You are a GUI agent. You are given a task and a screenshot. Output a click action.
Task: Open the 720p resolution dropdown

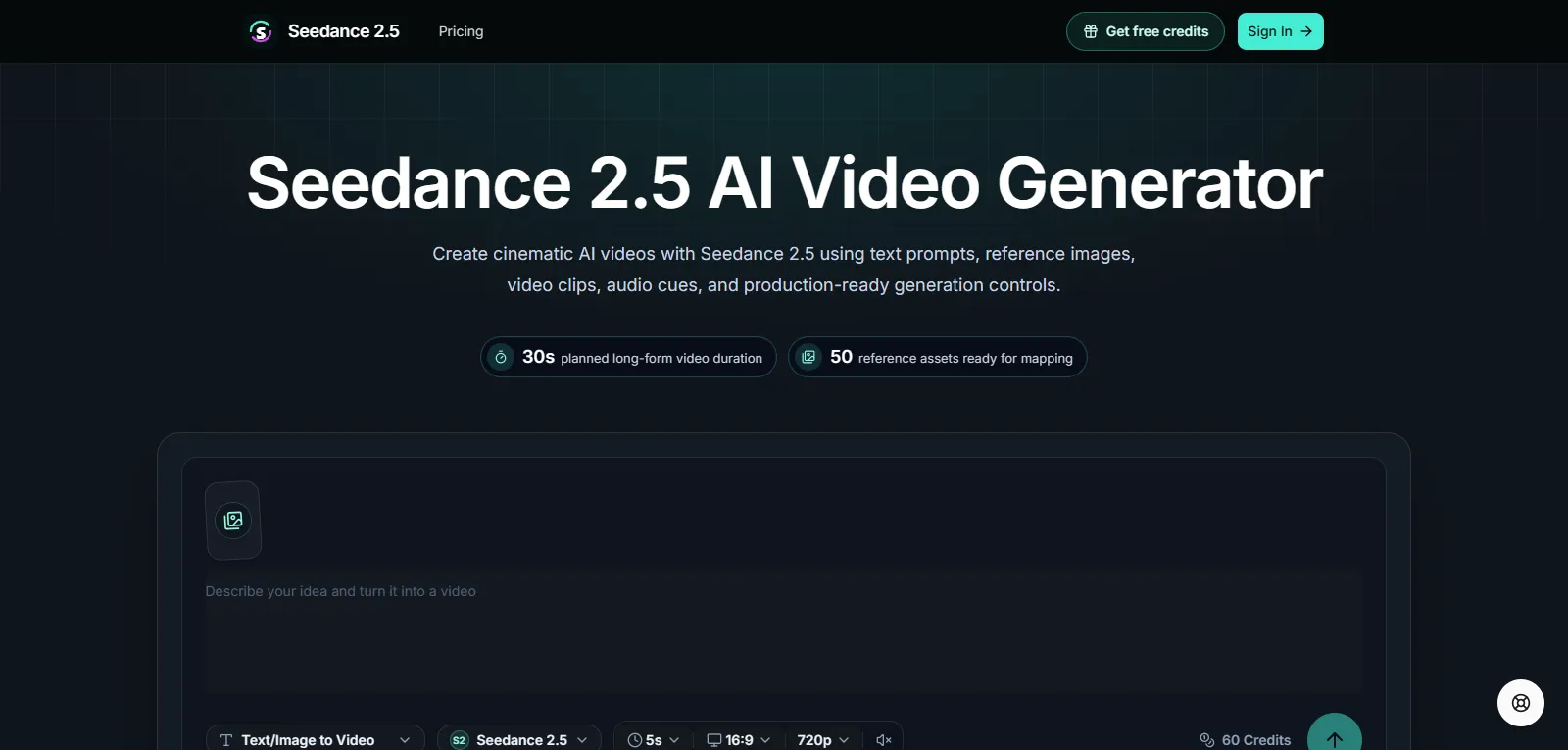pos(823,740)
